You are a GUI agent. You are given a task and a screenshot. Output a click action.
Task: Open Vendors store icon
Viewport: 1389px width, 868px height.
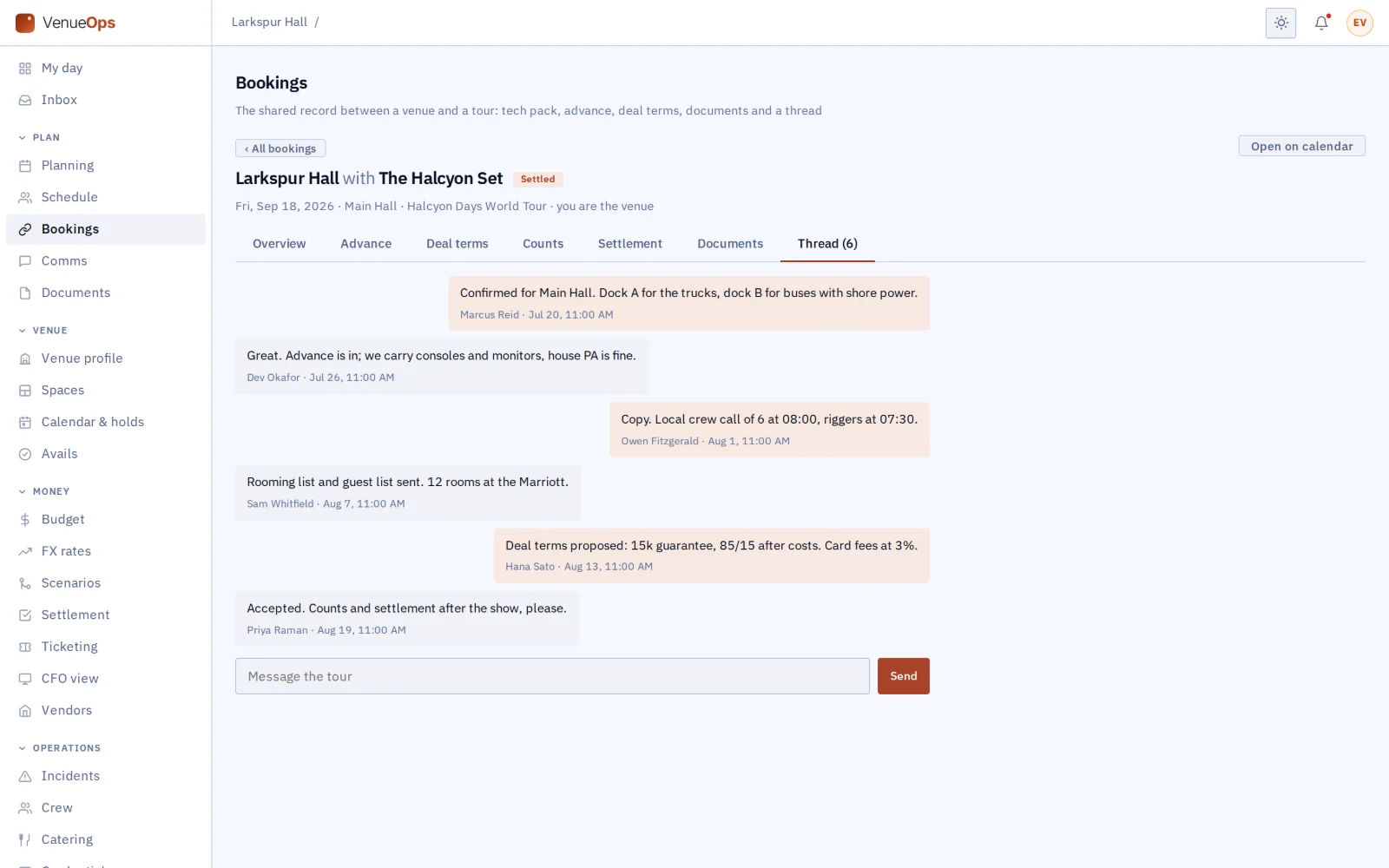[x=25, y=710]
